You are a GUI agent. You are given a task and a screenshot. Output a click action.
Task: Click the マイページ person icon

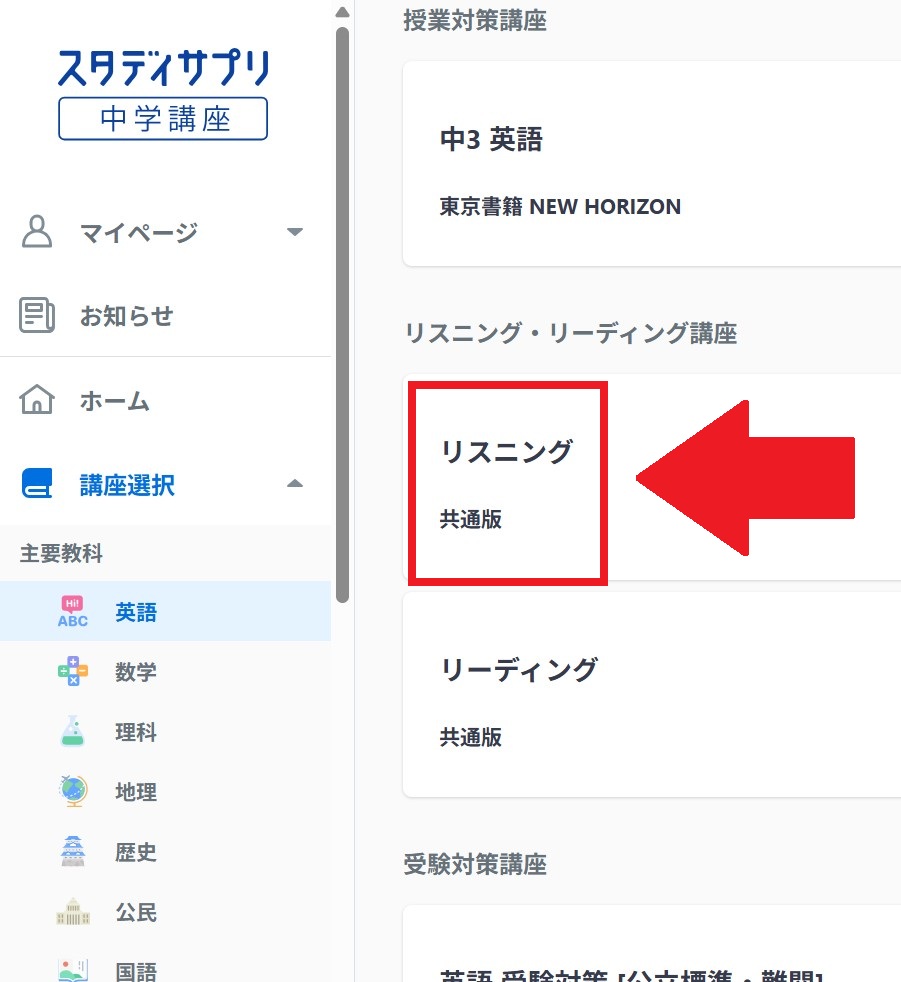[37, 231]
